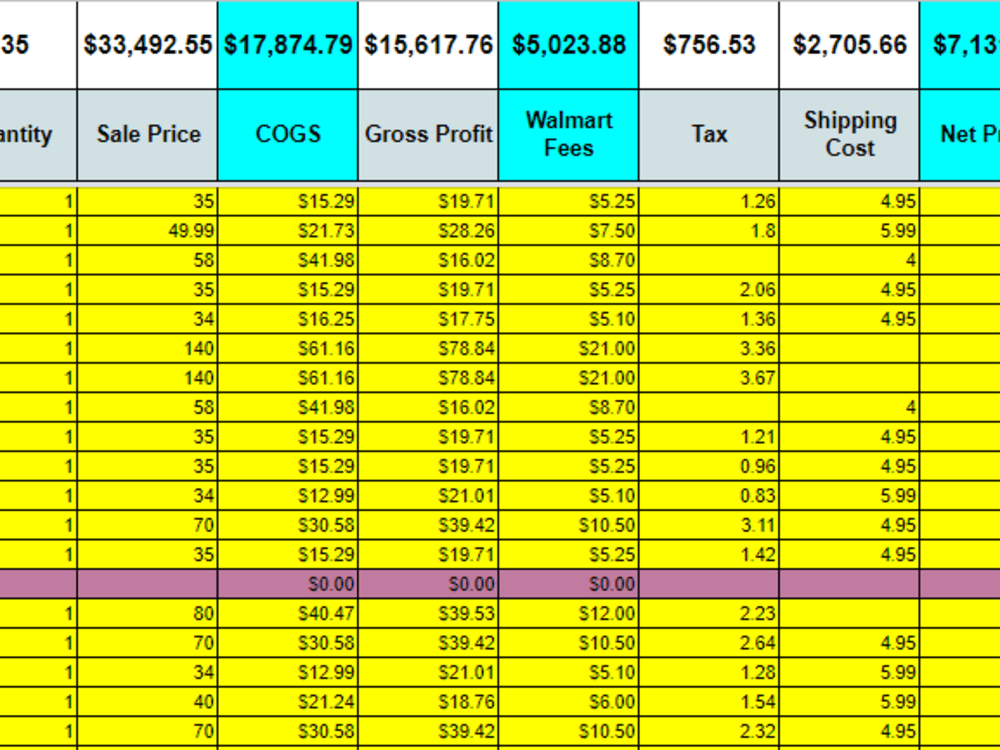Select the 2.32 tax cell

(709, 731)
